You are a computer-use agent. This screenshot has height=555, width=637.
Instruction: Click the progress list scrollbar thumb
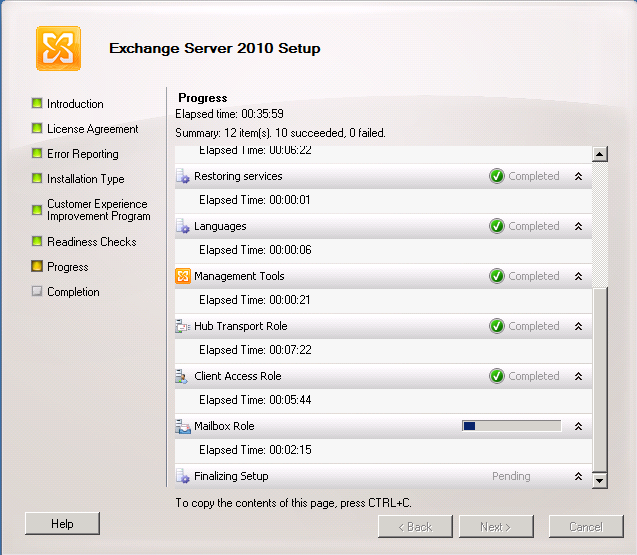(600, 380)
